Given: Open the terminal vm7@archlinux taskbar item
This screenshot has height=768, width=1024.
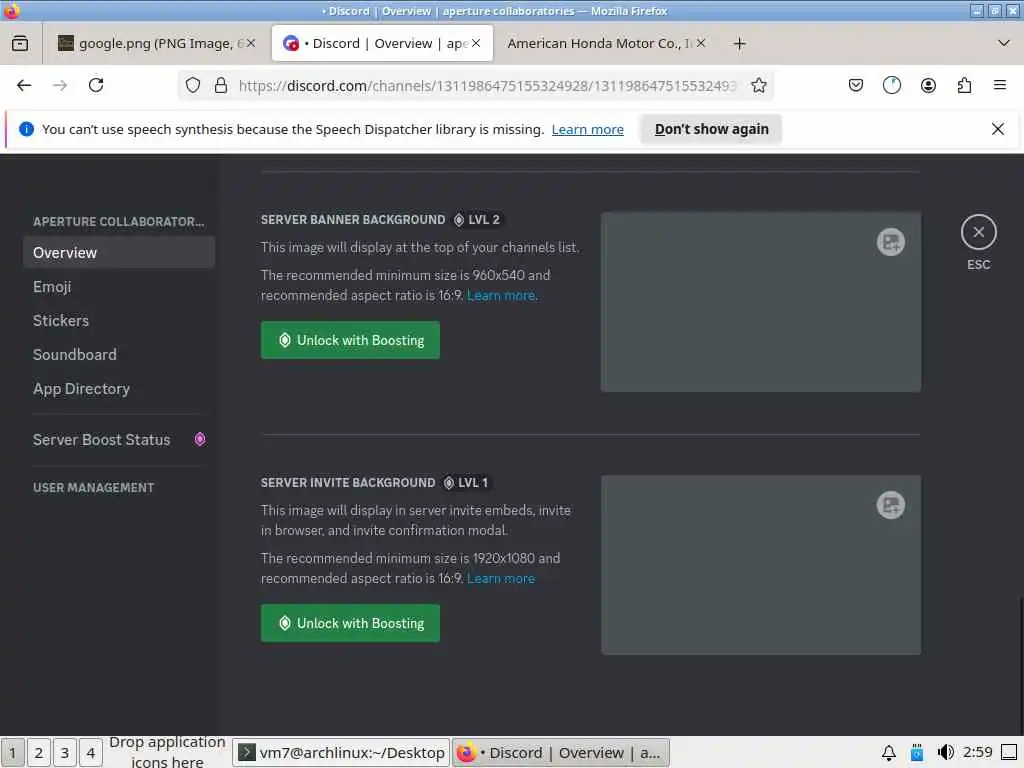Looking at the screenshot, I should pos(342,753).
